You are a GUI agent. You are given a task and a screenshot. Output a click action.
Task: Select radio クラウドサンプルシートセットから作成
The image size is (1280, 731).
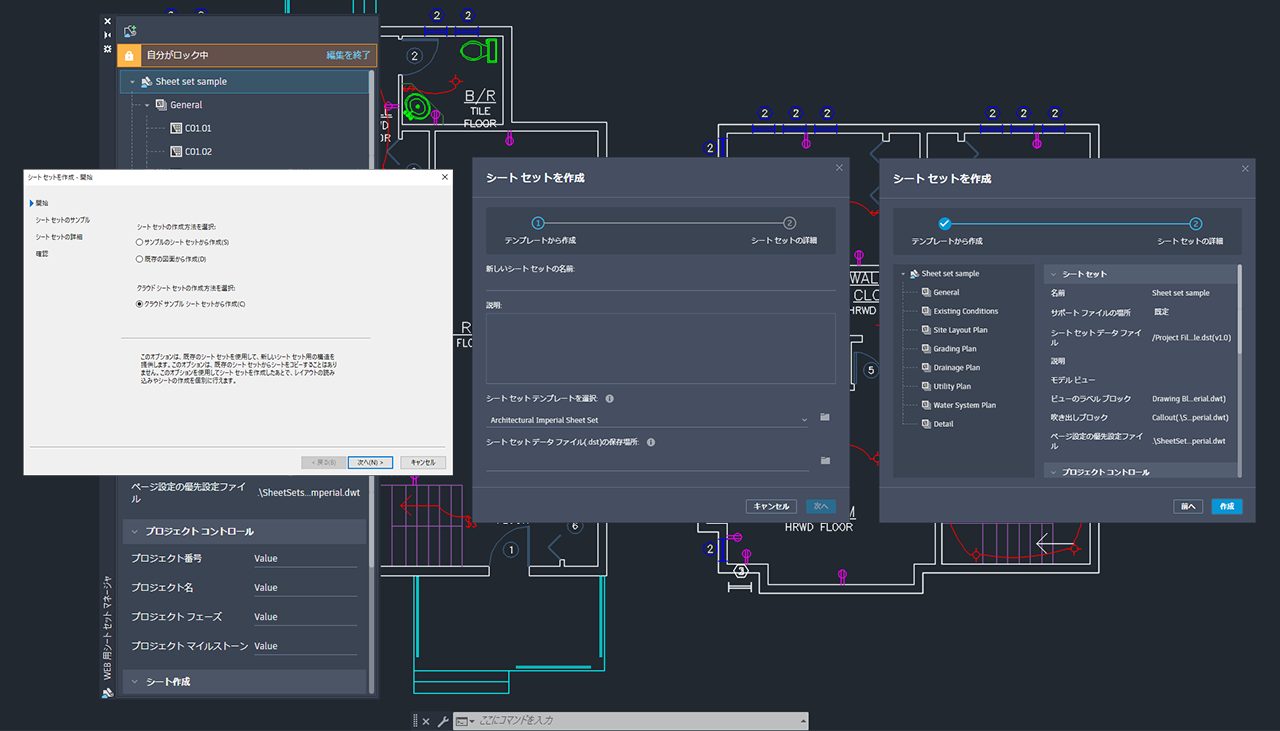140,304
